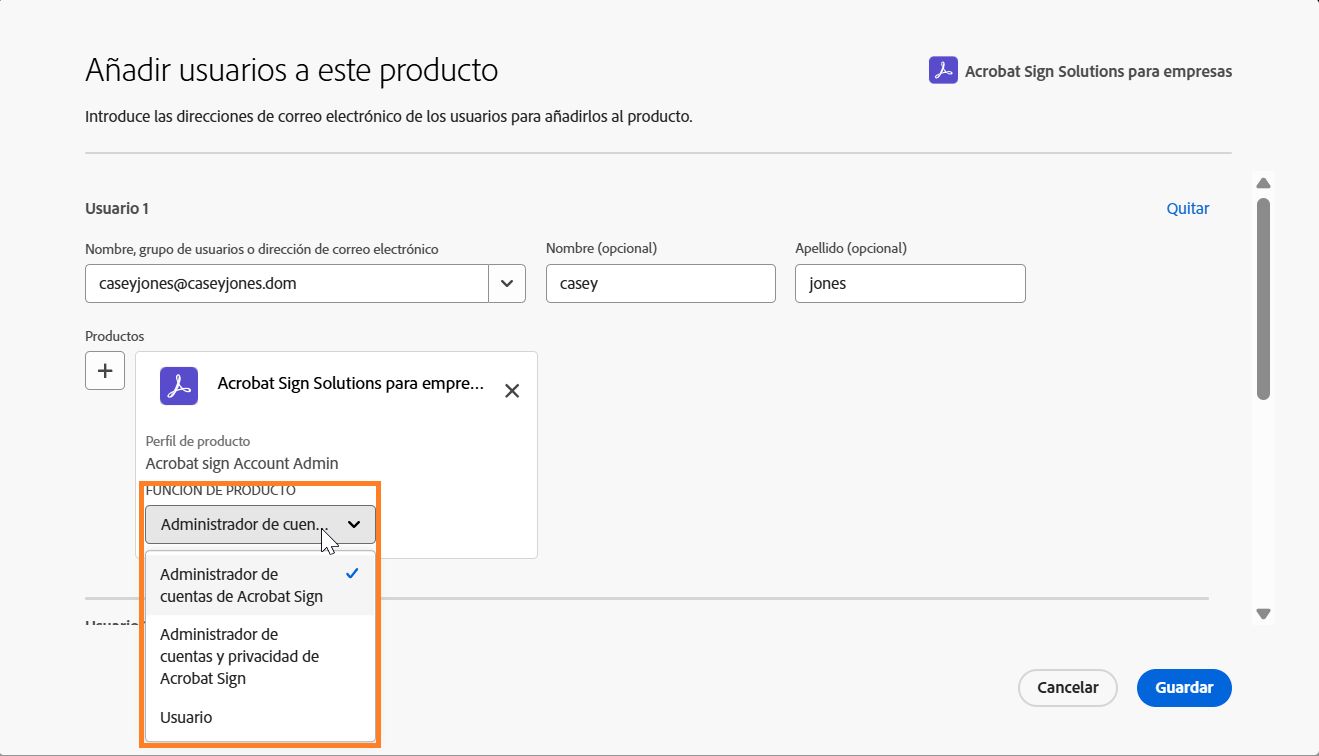The height and width of the screenshot is (756, 1319).
Task: Remove the Acrobat Sign product with the X icon
Action: [x=511, y=390]
